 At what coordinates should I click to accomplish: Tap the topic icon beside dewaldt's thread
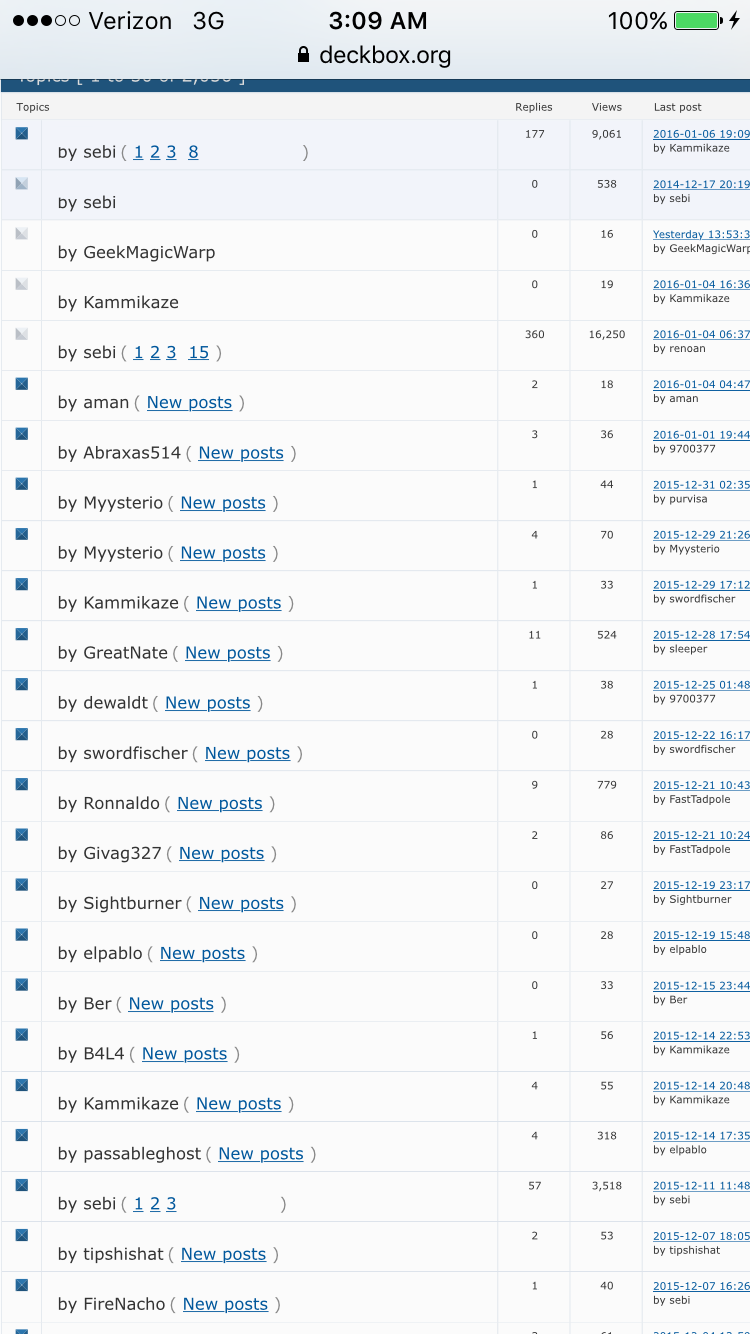[21, 684]
